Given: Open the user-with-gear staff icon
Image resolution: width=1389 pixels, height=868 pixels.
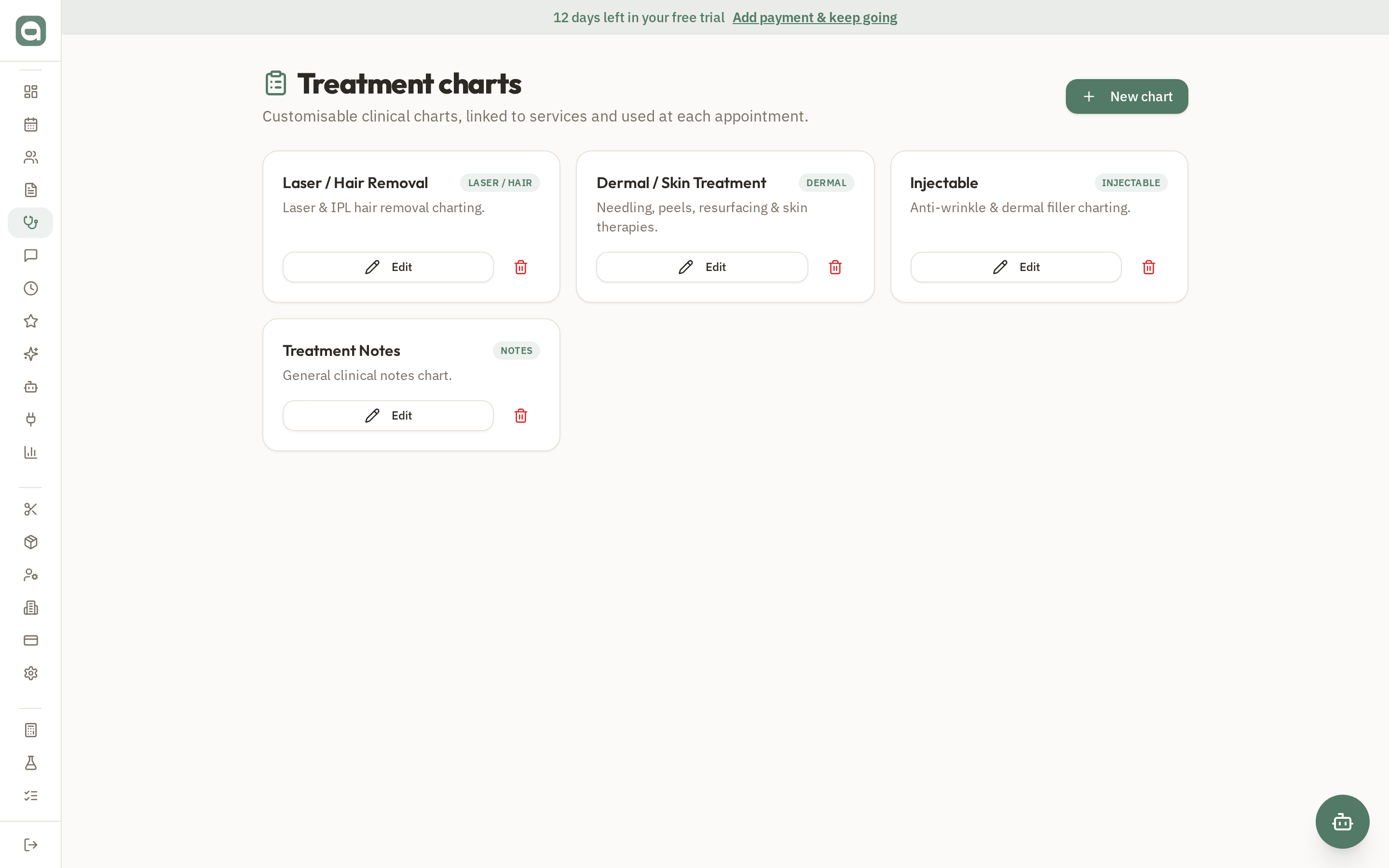Looking at the screenshot, I should pos(30,575).
